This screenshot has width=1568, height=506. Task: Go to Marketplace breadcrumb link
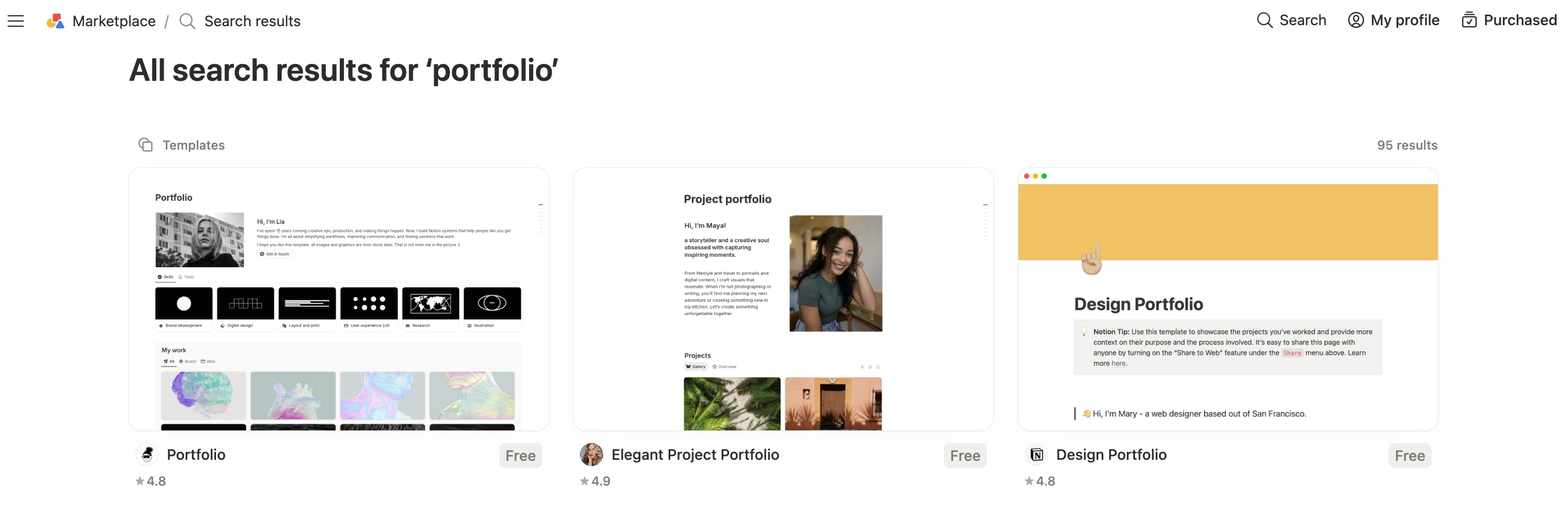(x=114, y=22)
